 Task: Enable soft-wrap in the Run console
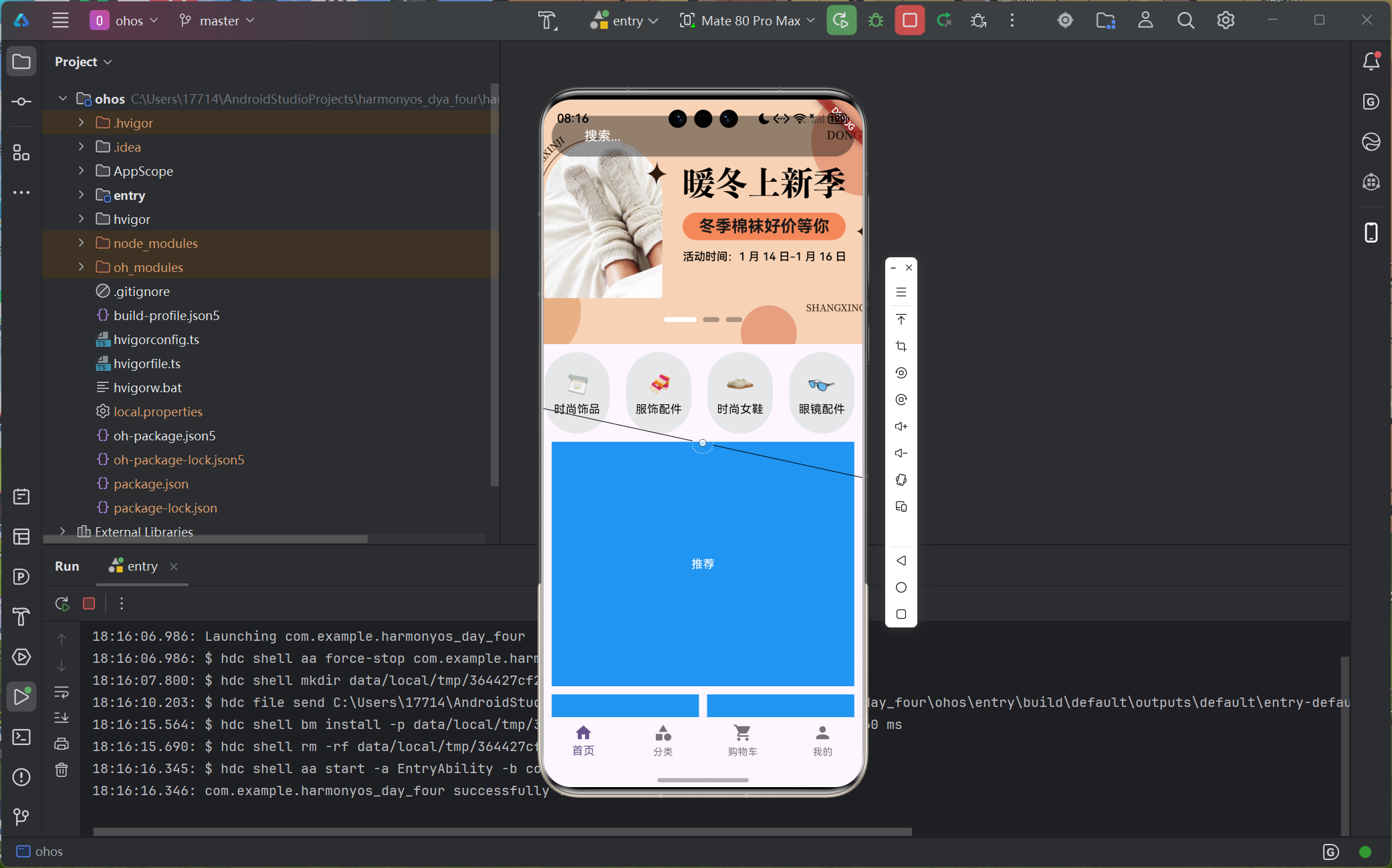point(62,693)
